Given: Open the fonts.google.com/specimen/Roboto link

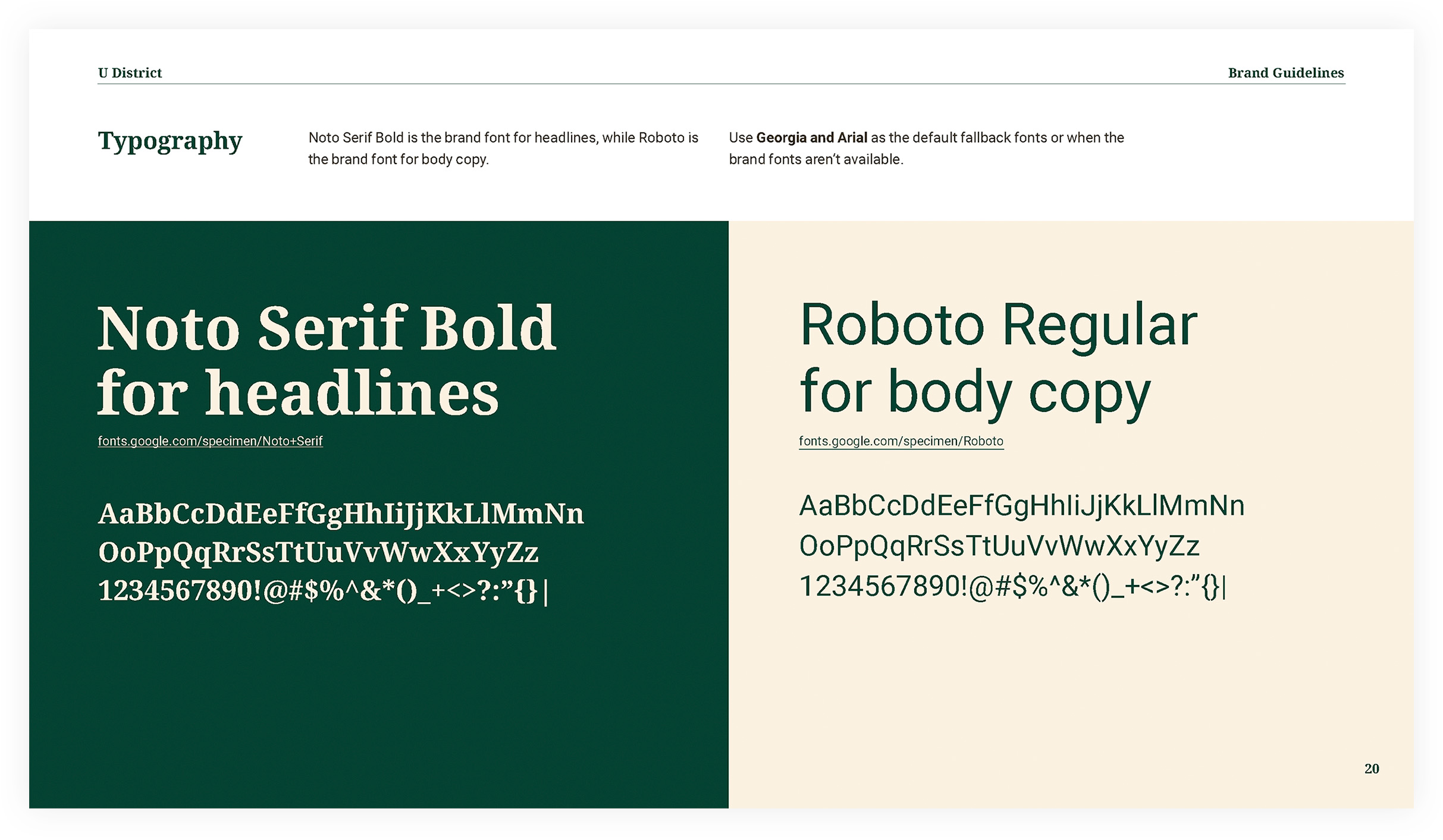Looking at the screenshot, I should point(901,441).
